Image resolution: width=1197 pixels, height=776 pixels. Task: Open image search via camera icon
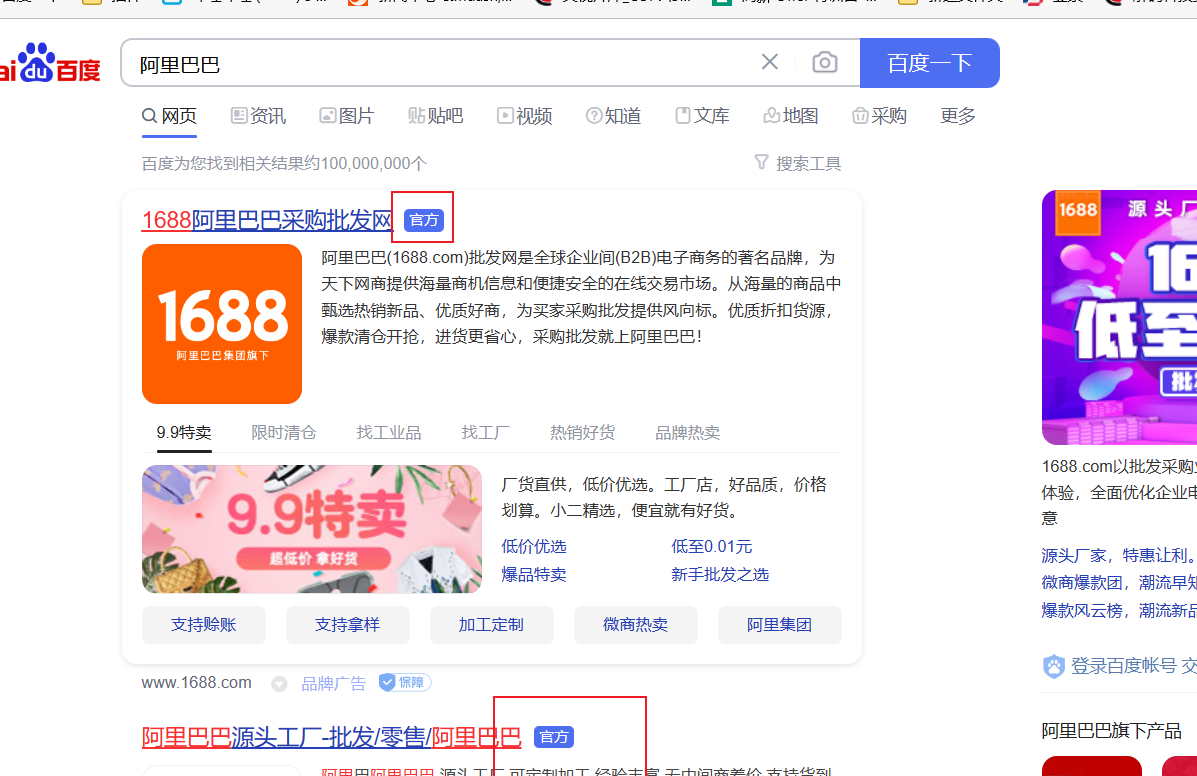824,62
